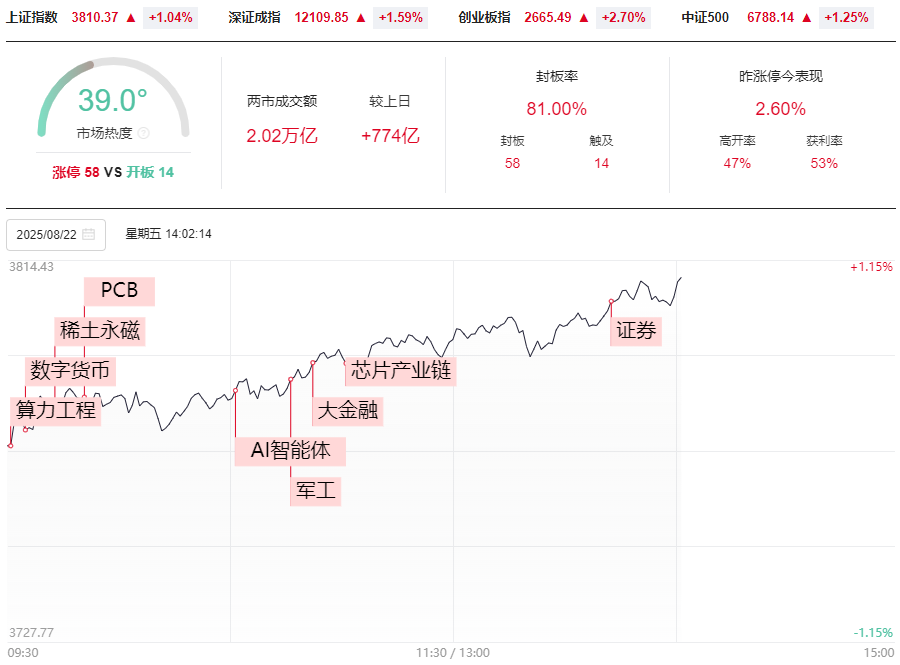
Task: Open the 芯片产业链 sector label
Action: 401,371
